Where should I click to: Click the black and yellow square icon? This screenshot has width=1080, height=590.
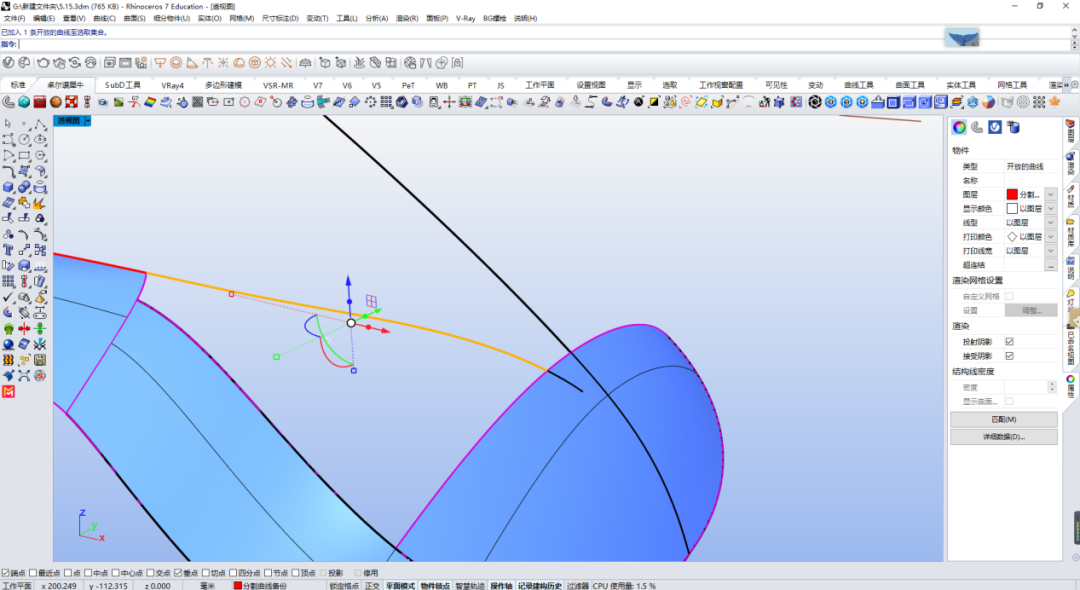(x=654, y=102)
